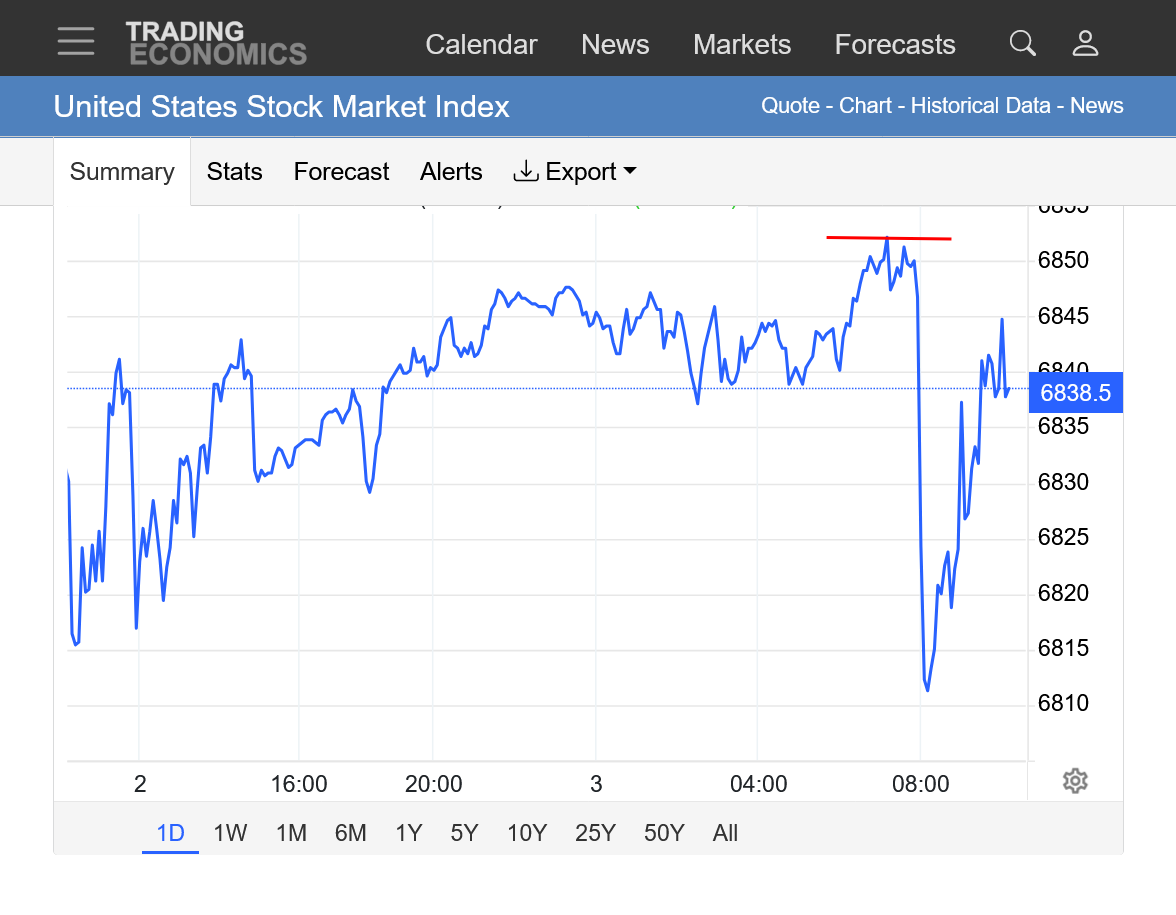Click the red resistance line on chart
Screen dimensions: 1176x915
(888, 238)
